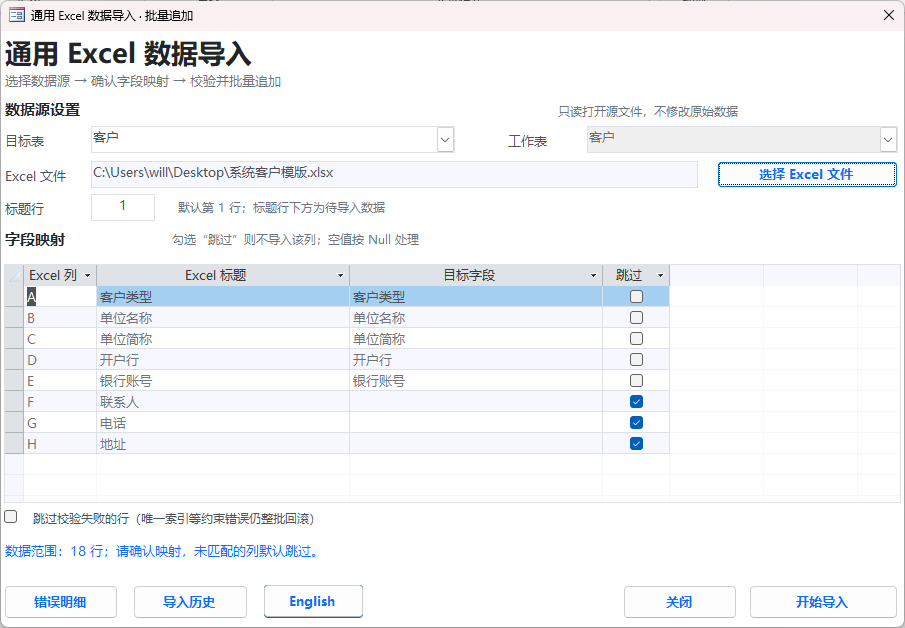
Task: Focus the Excel 文件 path field
Action: tap(394, 174)
